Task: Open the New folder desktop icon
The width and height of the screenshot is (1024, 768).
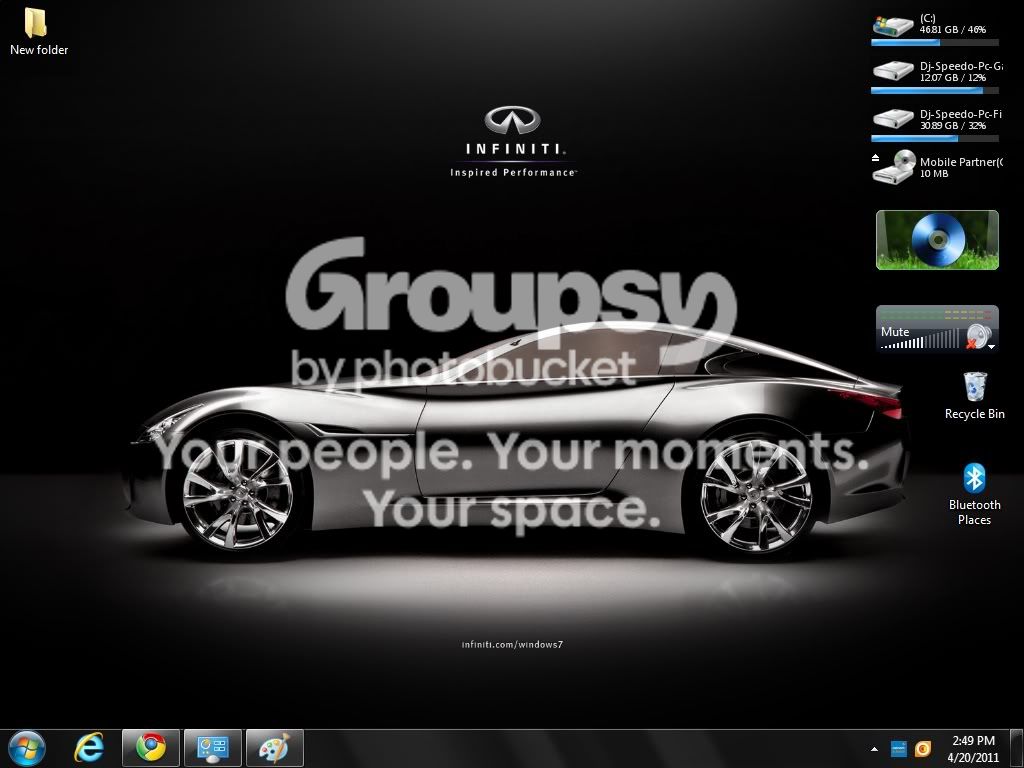Action: (38, 31)
